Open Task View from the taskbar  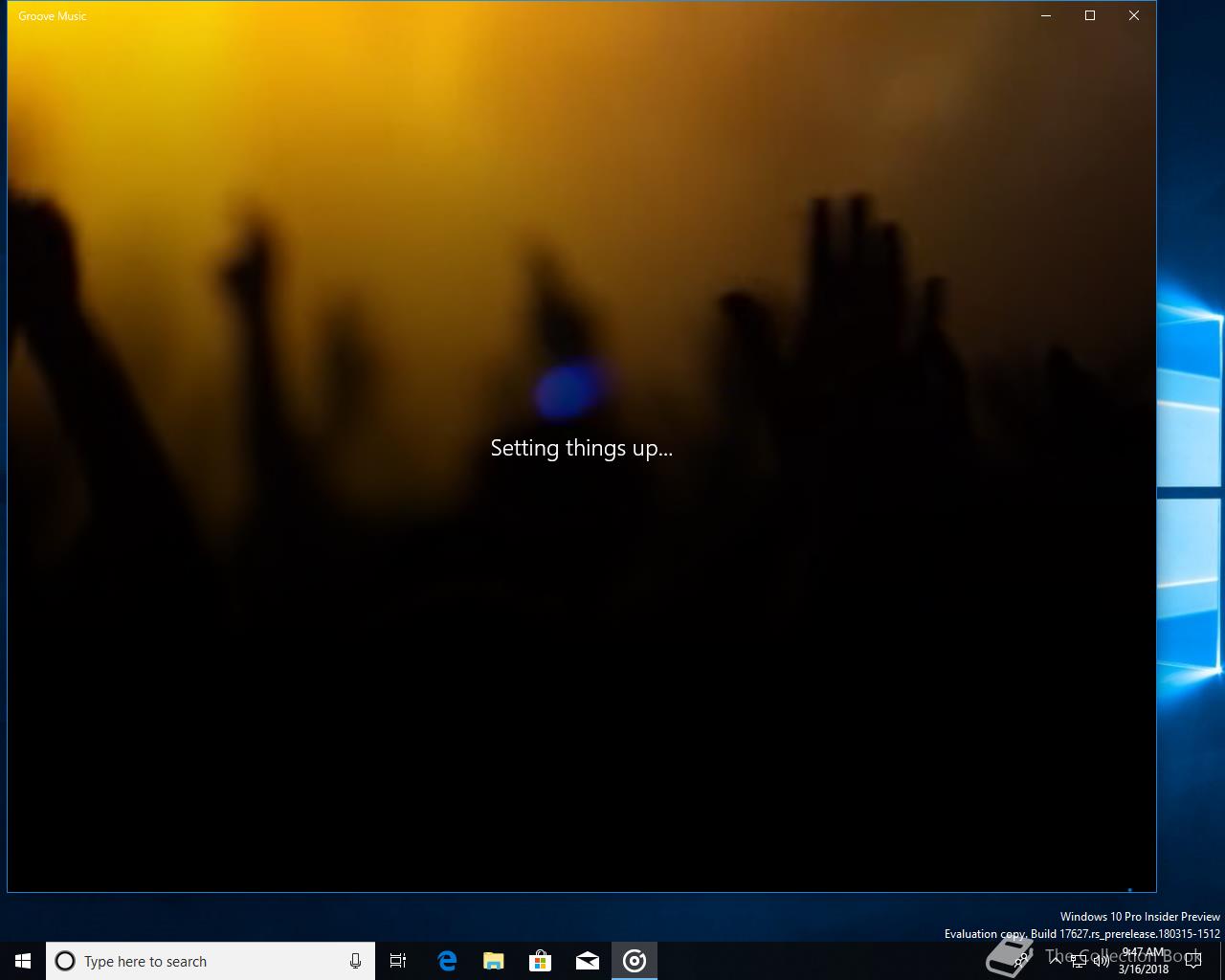398,961
